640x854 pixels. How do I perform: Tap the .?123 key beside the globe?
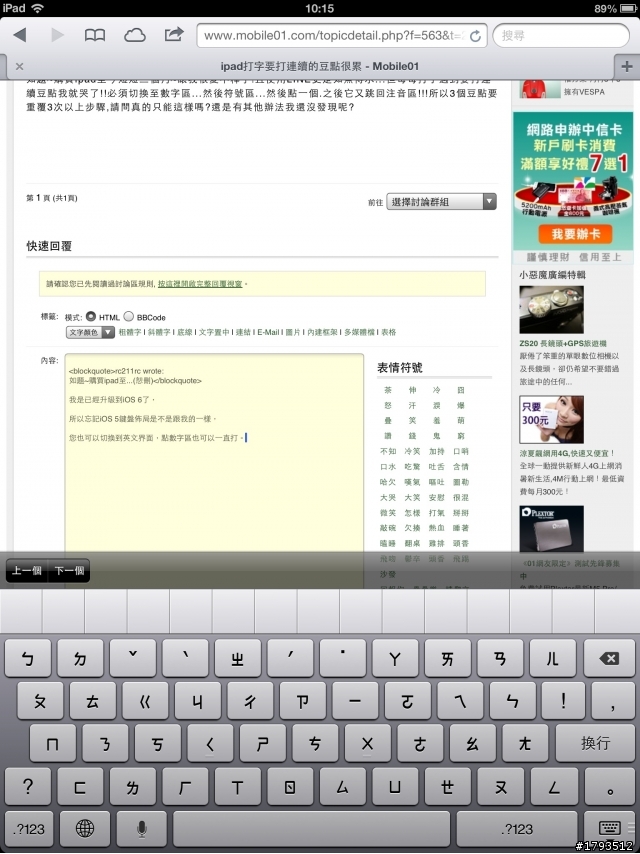click(29, 828)
